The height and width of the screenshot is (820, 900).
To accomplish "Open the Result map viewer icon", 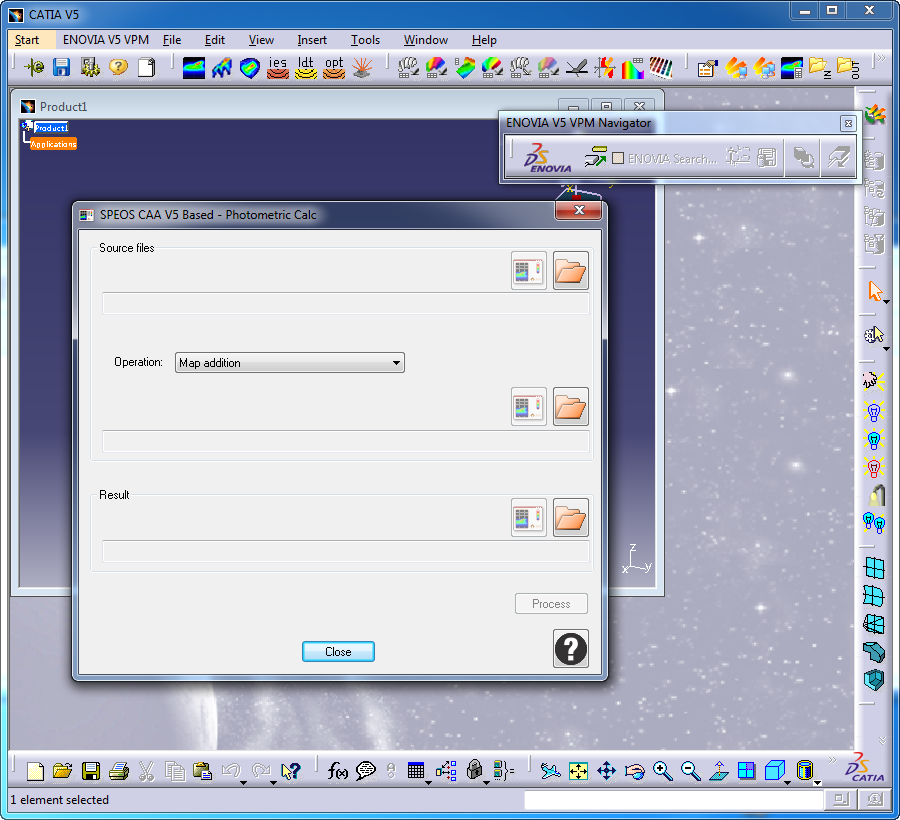I will tap(529, 518).
